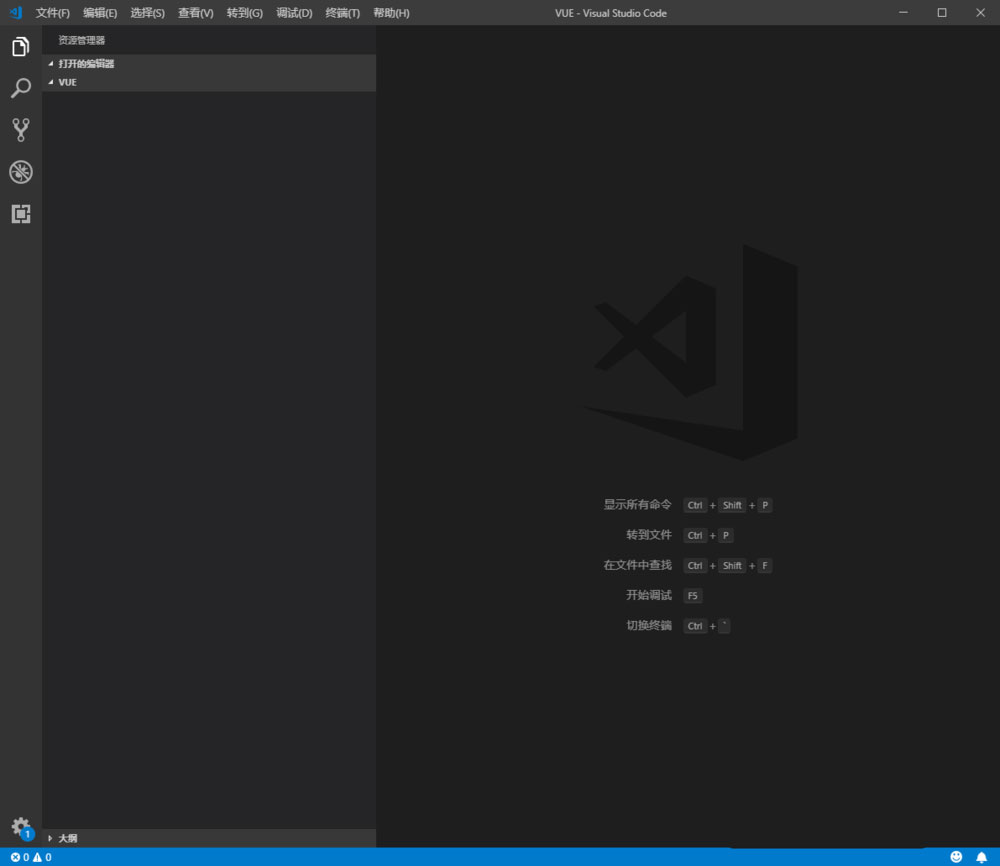Open the Extensions view
The image size is (1000, 866).
coord(20,214)
